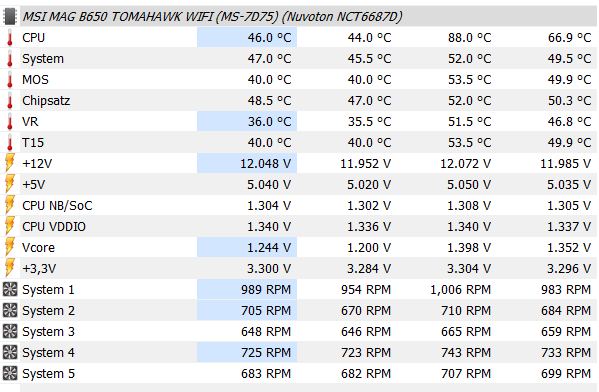The image size is (599, 392).
Task: Click the System 3 current value 648 RPM
Action: (266, 332)
